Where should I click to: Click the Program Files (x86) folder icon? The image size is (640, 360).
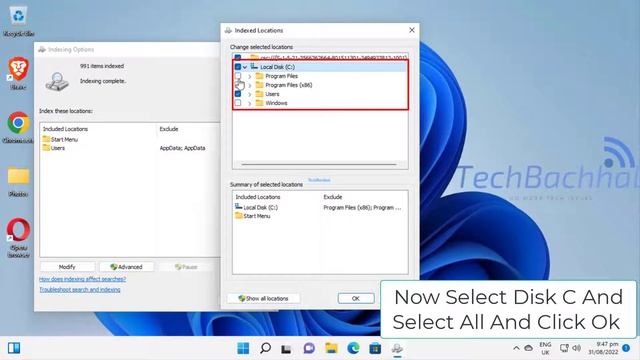(260, 85)
